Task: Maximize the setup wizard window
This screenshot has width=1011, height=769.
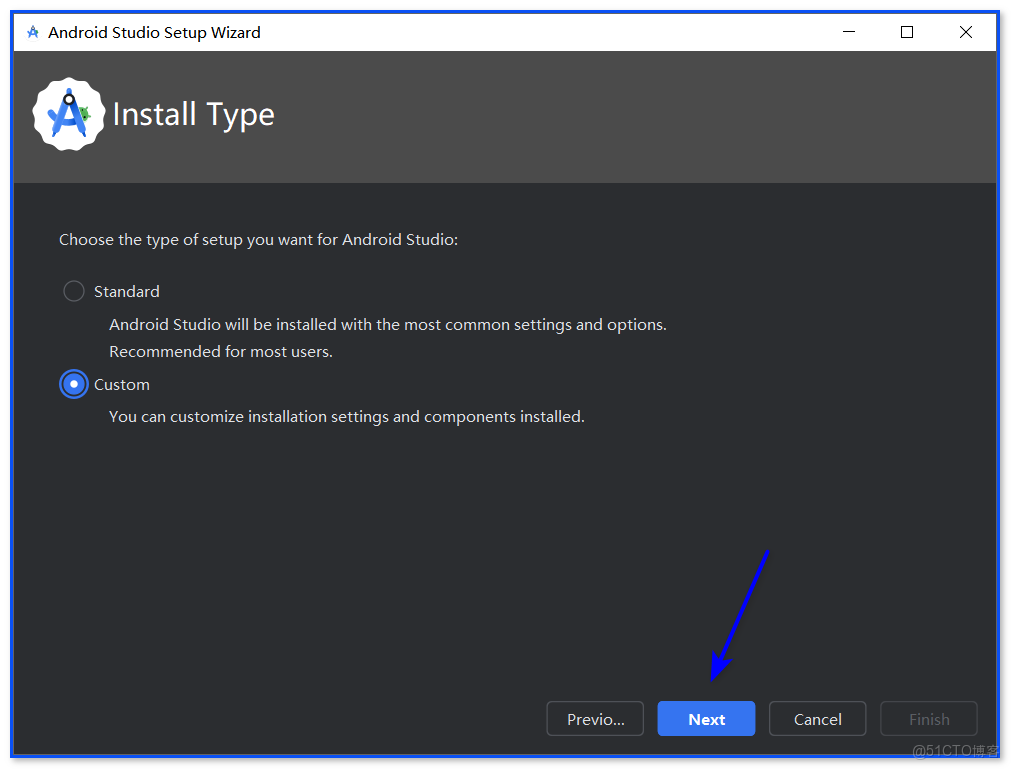Action: pyautogui.click(x=906, y=31)
